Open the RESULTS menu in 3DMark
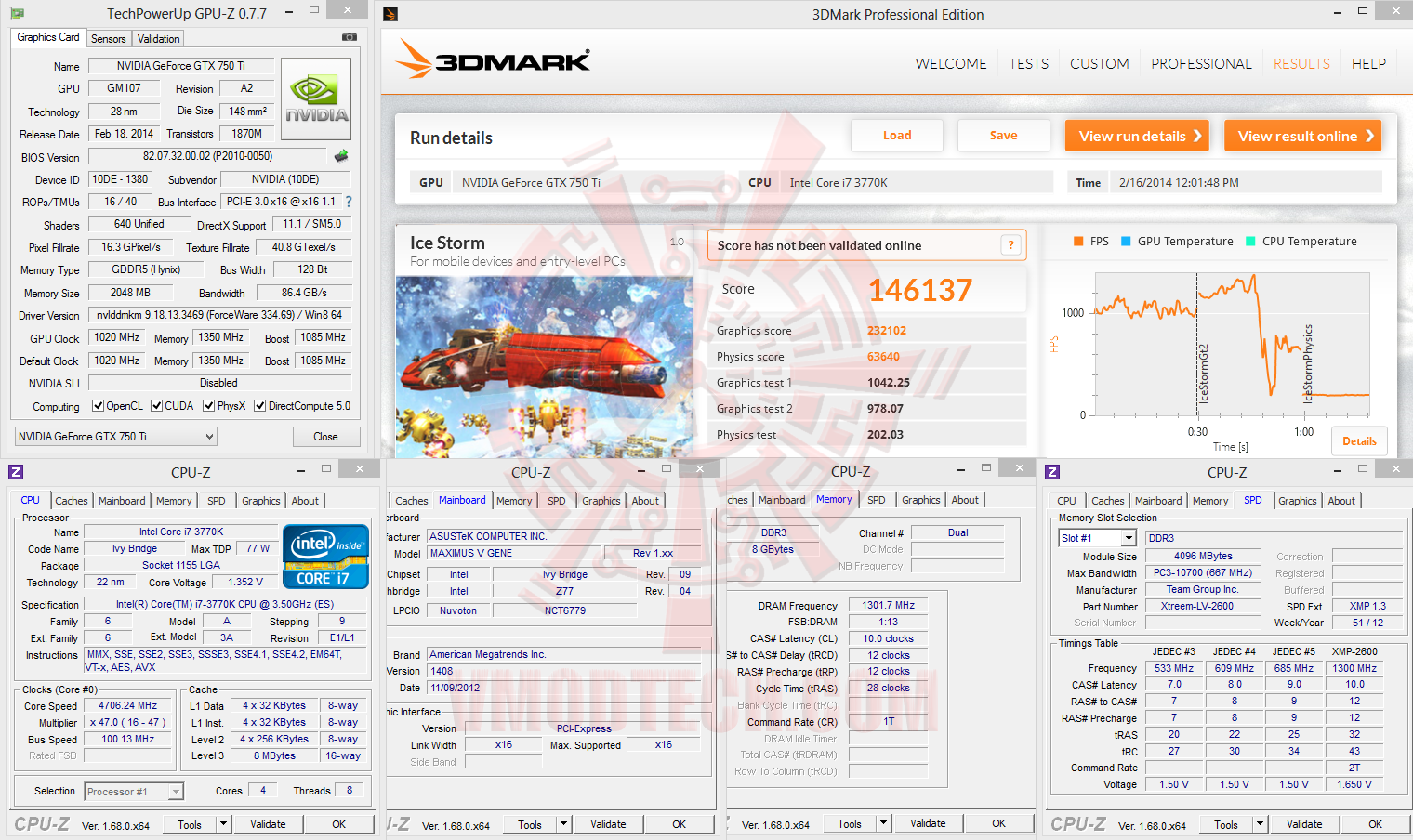Image resolution: width=1413 pixels, height=840 pixels. tap(1301, 64)
